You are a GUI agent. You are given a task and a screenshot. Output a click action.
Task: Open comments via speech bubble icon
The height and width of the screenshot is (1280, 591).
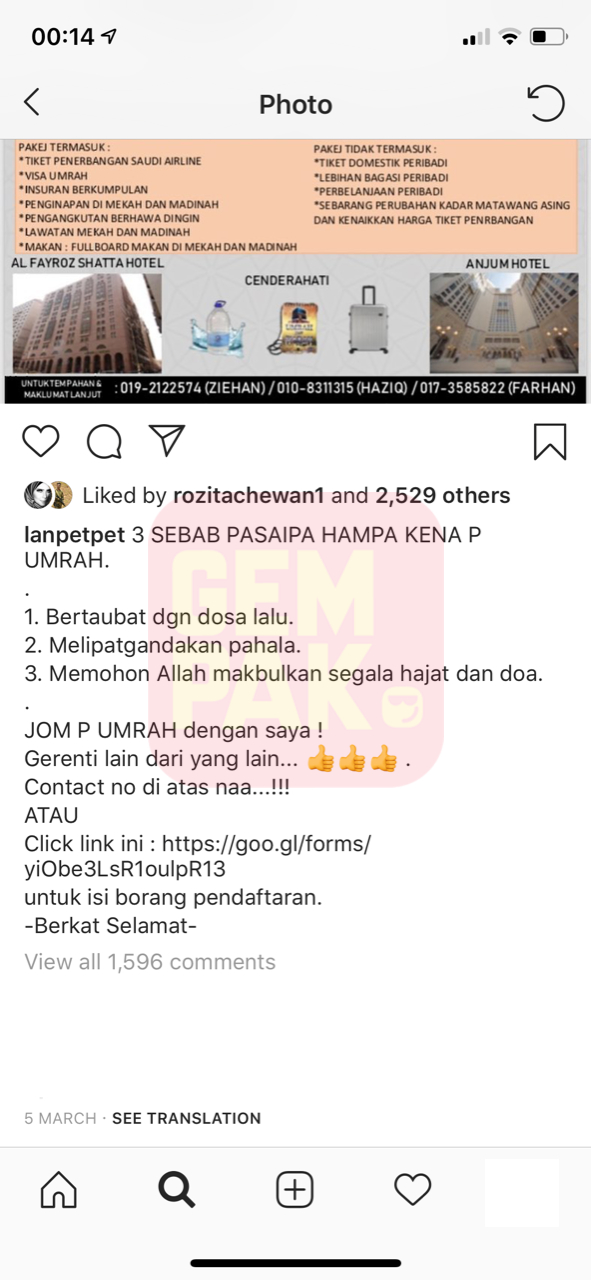coord(104,441)
